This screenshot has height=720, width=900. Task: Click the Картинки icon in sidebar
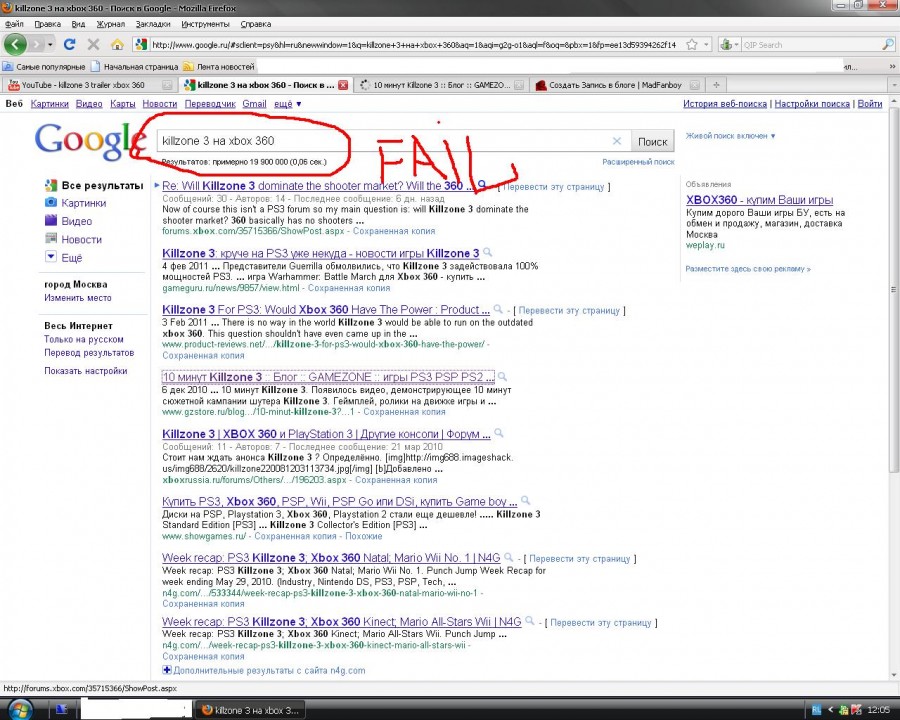[x=51, y=203]
